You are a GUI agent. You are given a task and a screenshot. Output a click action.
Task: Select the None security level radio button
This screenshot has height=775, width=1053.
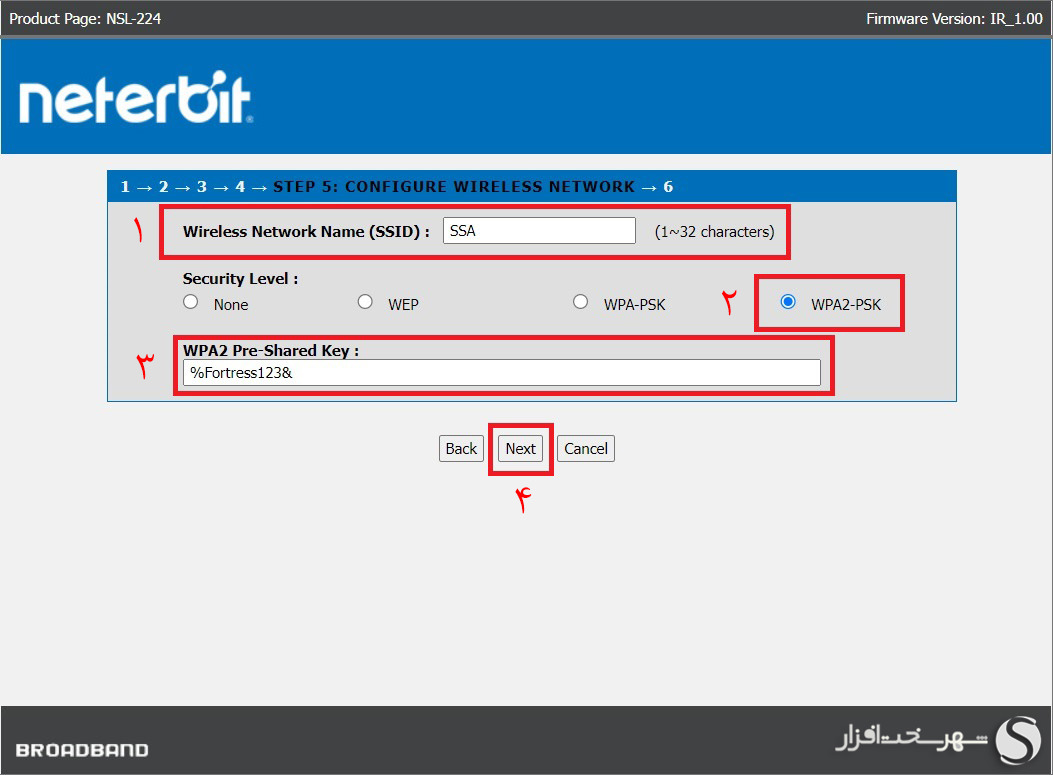[x=191, y=302]
